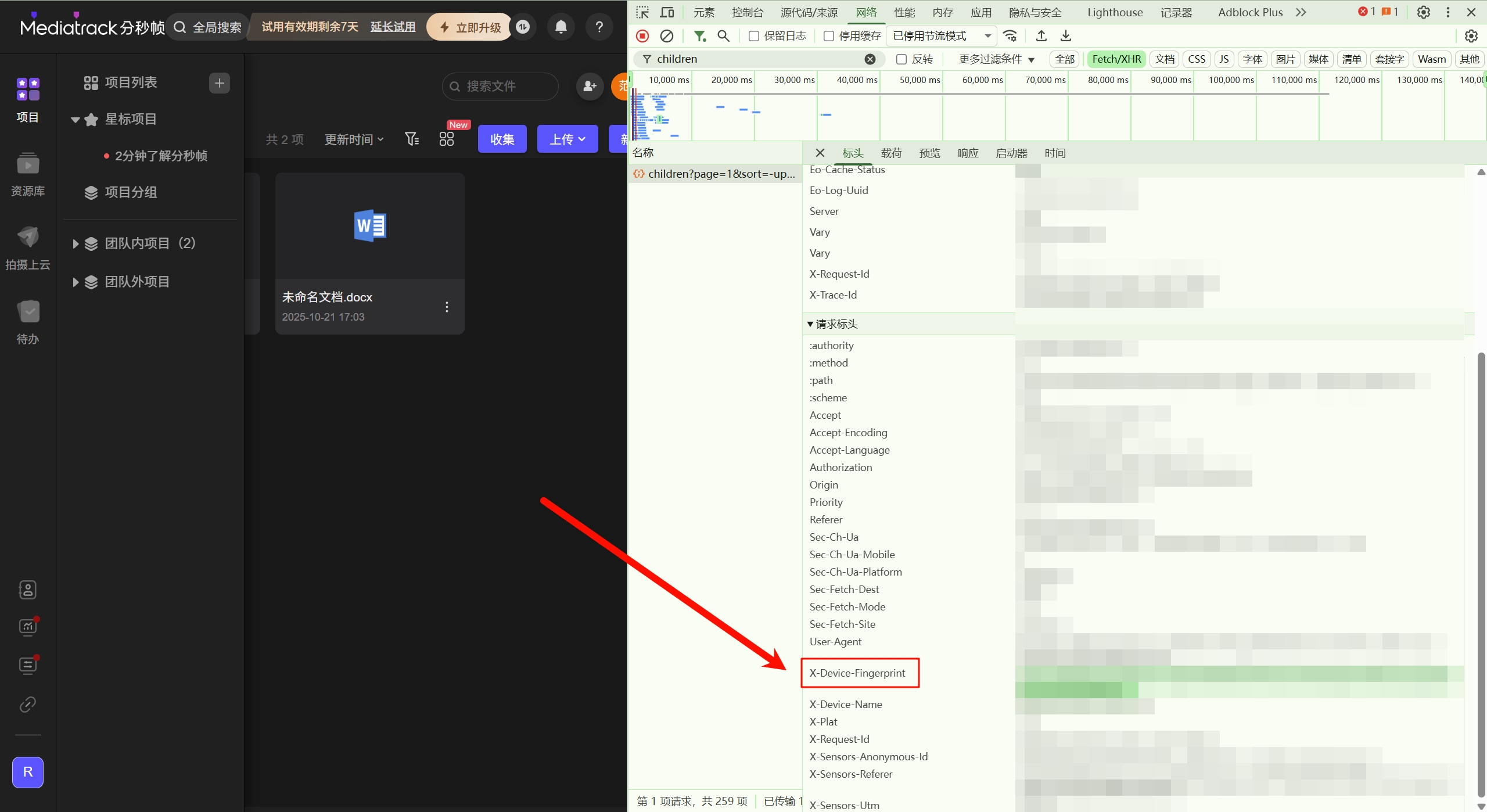Open the help question mark icon
Screen dimensions: 1487x812
point(599,27)
